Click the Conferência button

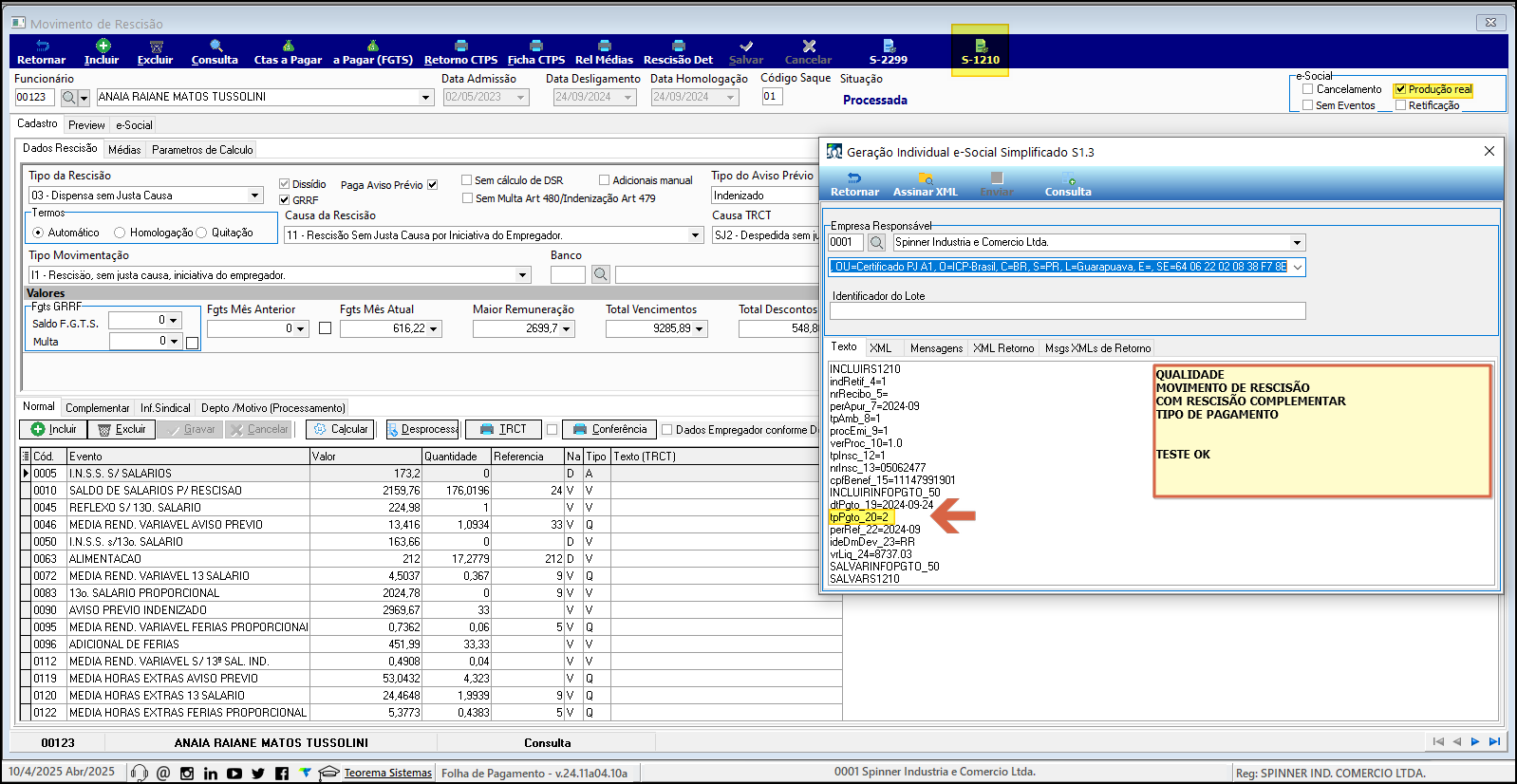pyautogui.click(x=609, y=429)
